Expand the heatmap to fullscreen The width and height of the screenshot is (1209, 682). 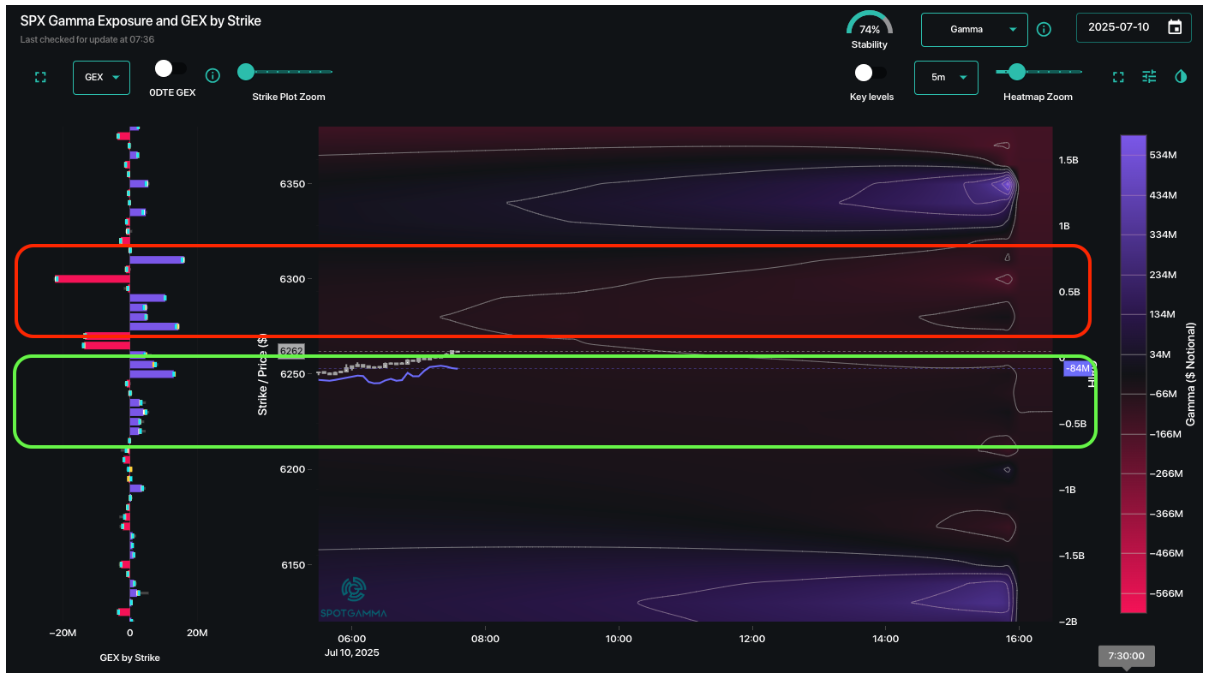(1118, 77)
